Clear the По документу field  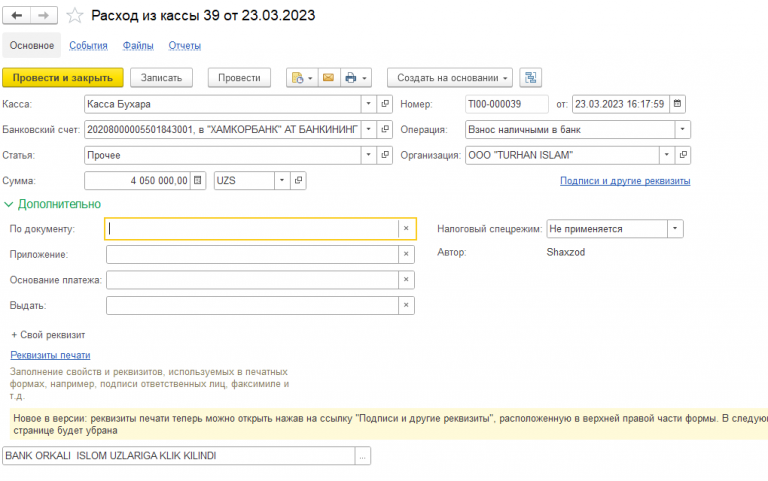click(x=406, y=228)
